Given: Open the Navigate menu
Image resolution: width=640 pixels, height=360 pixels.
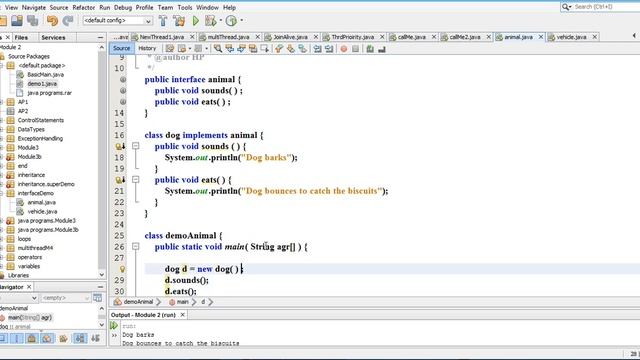Looking at the screenshot, I should 34,7.
